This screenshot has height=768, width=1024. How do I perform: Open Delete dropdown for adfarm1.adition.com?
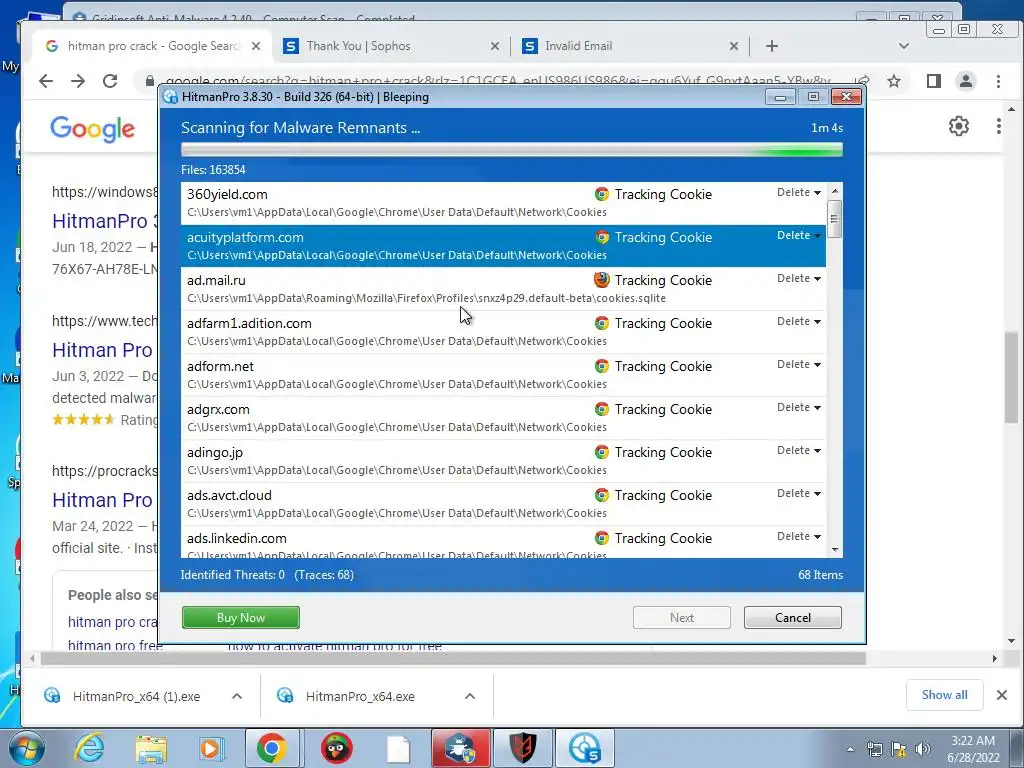[x=799, y=321]
